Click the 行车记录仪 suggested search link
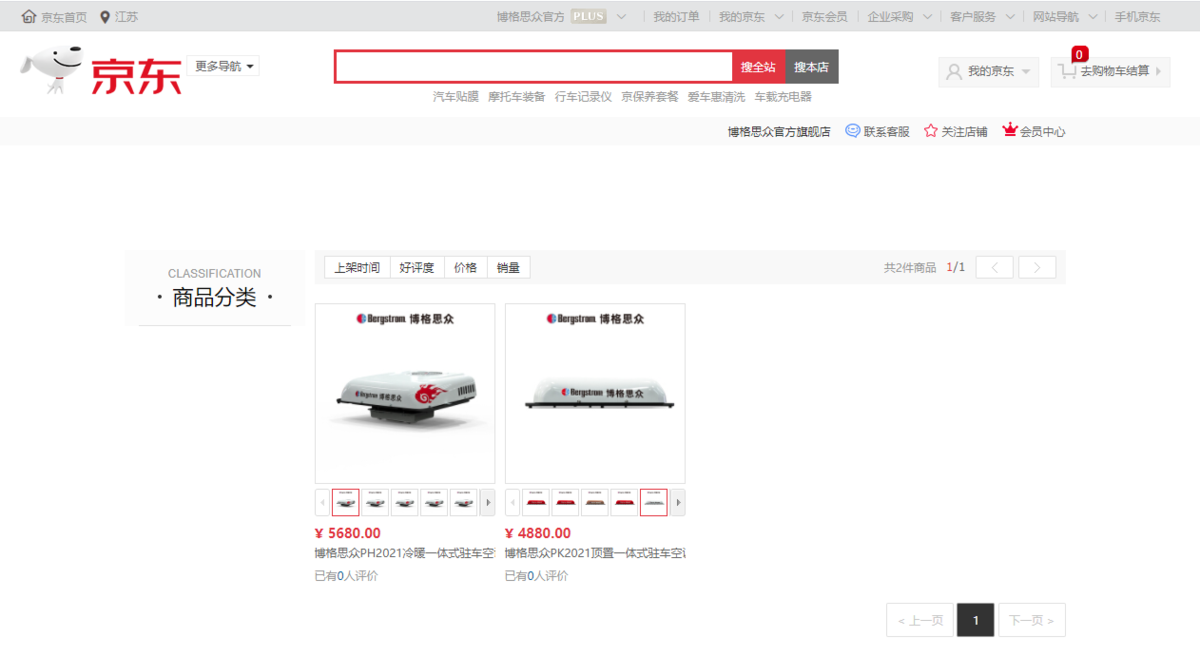 point(583,97)
